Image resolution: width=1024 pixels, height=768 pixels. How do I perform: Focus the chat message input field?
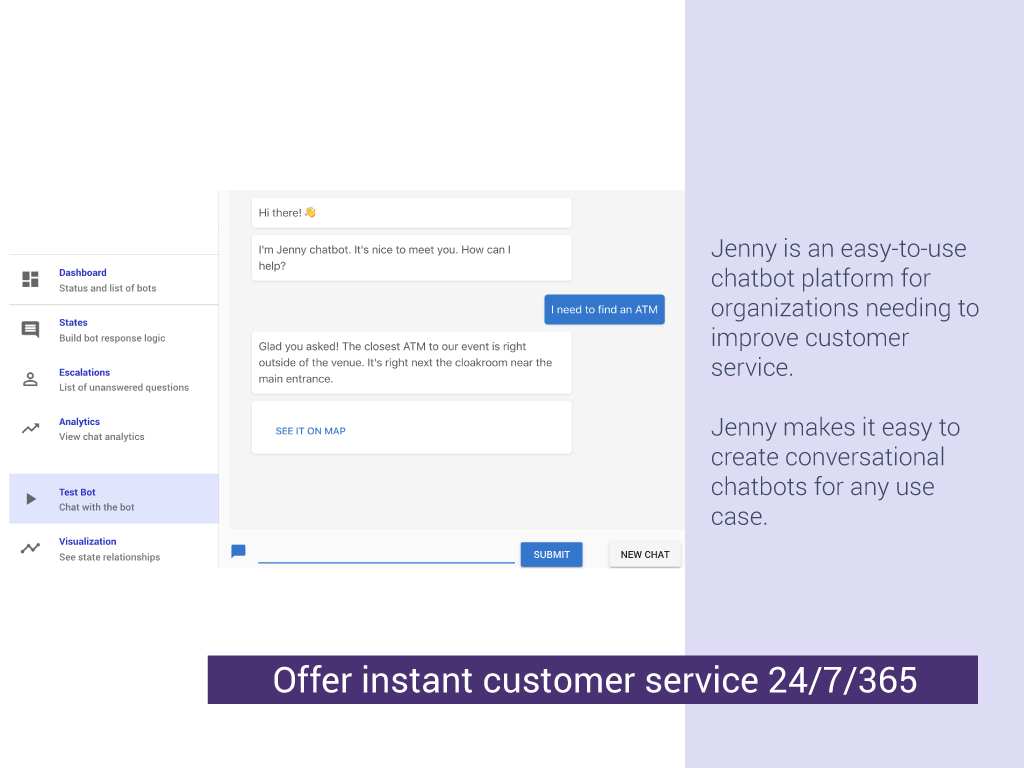[386, 553]
